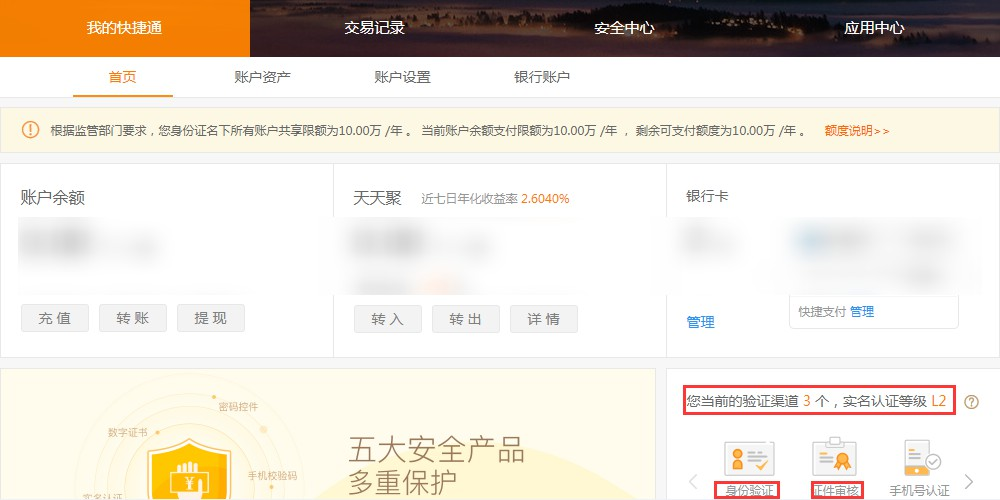The width and height of the screenshot is (1000, 500).
Task: Open the 我的快捷通 main tab
Action: 124,28
